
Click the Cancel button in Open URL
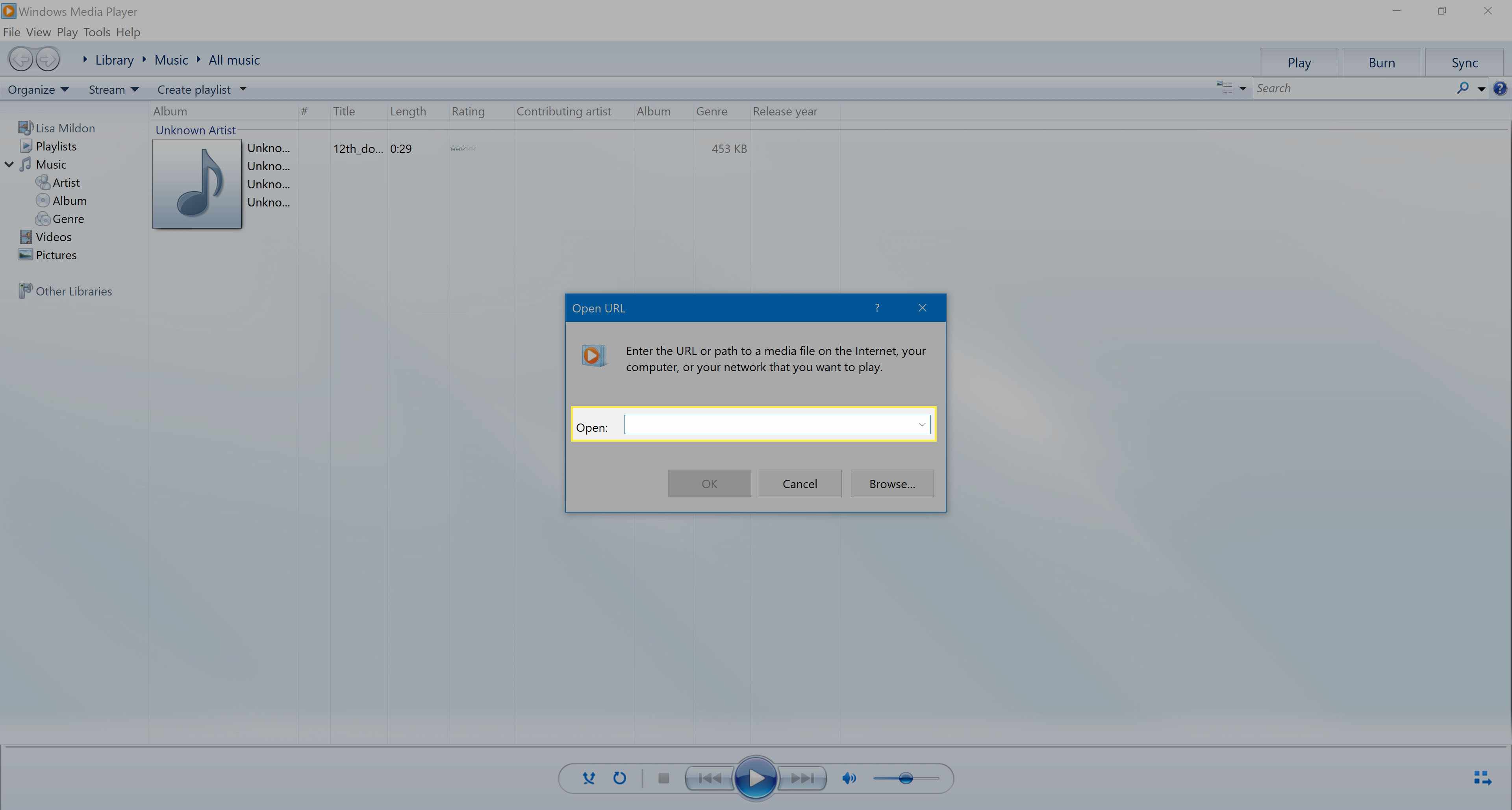(800, 483)
